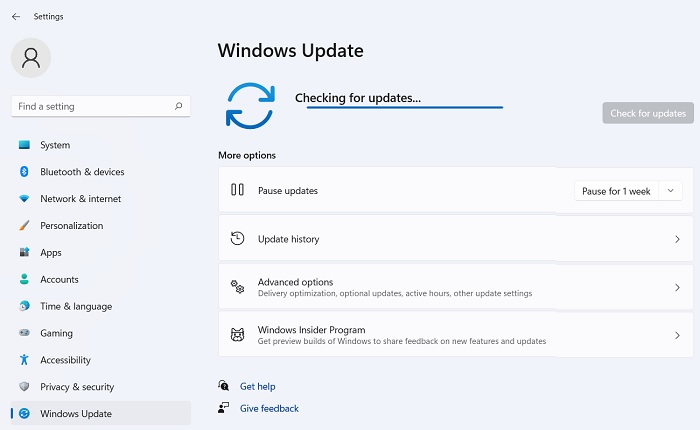
Task: Click the Windows Update page heading
Action: click(x=291, y=50)
